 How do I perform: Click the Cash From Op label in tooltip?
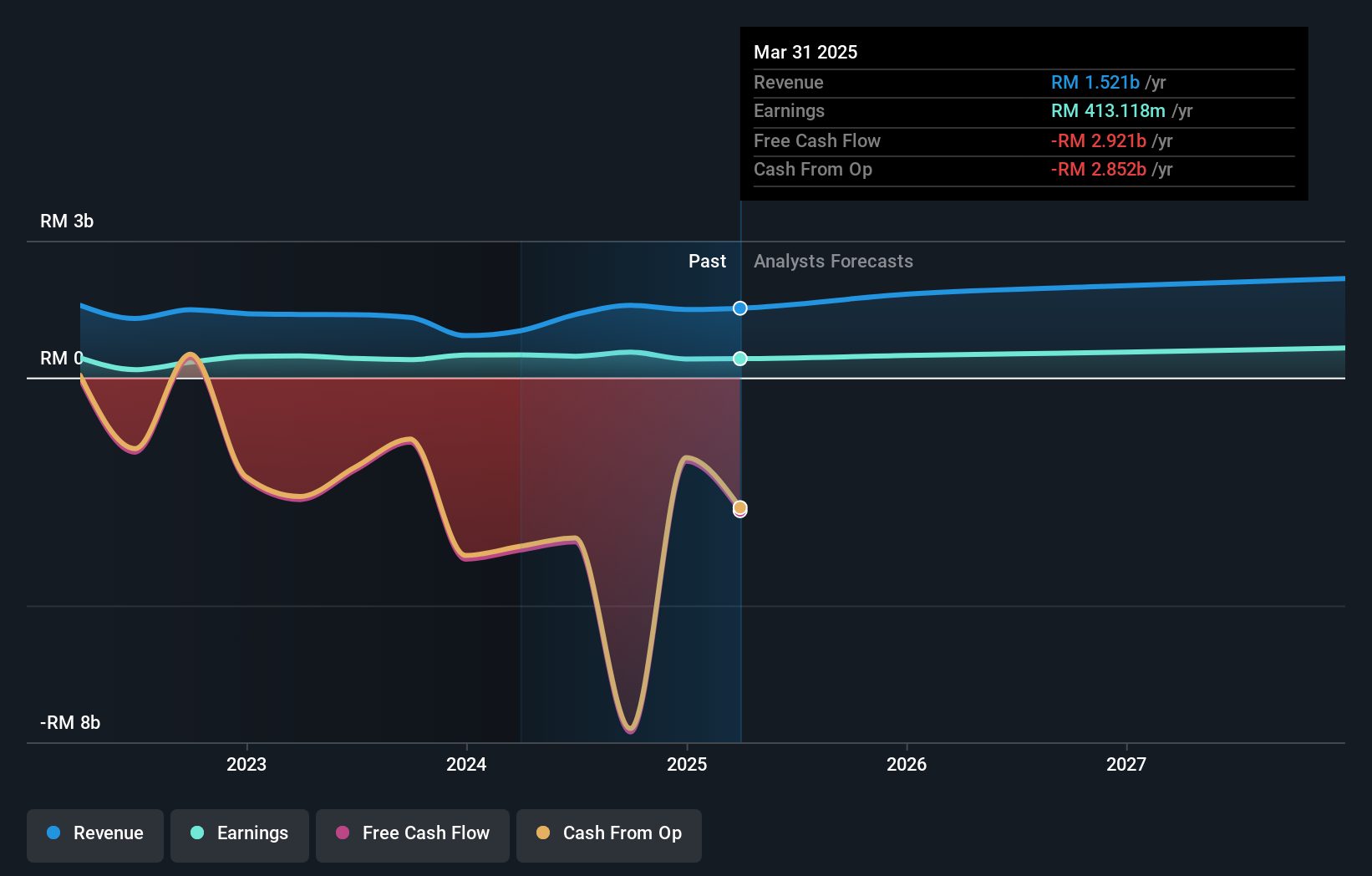pyautogui.click(x=813, y=170)
